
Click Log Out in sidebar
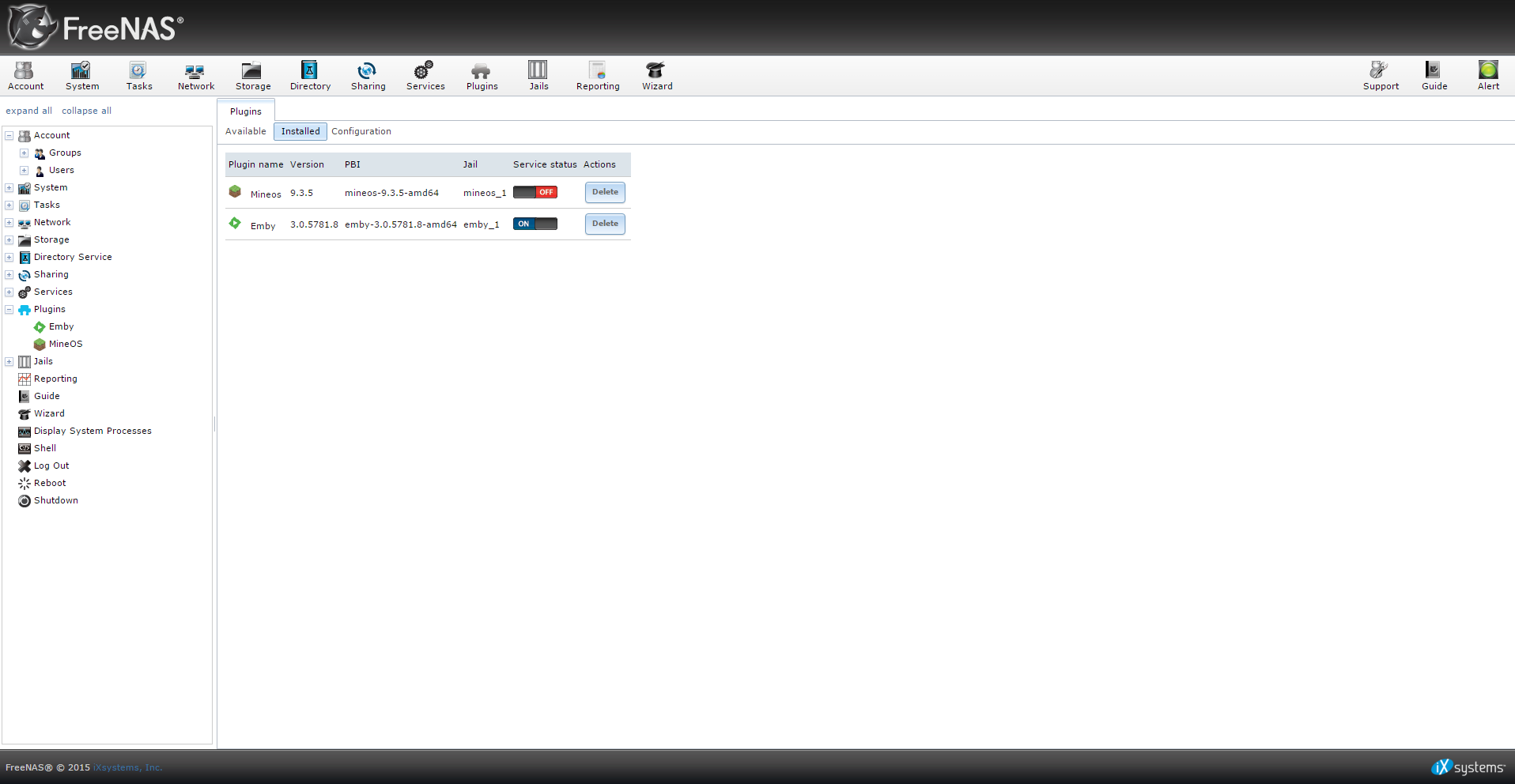pyautogui.click(x=51, y=465)
